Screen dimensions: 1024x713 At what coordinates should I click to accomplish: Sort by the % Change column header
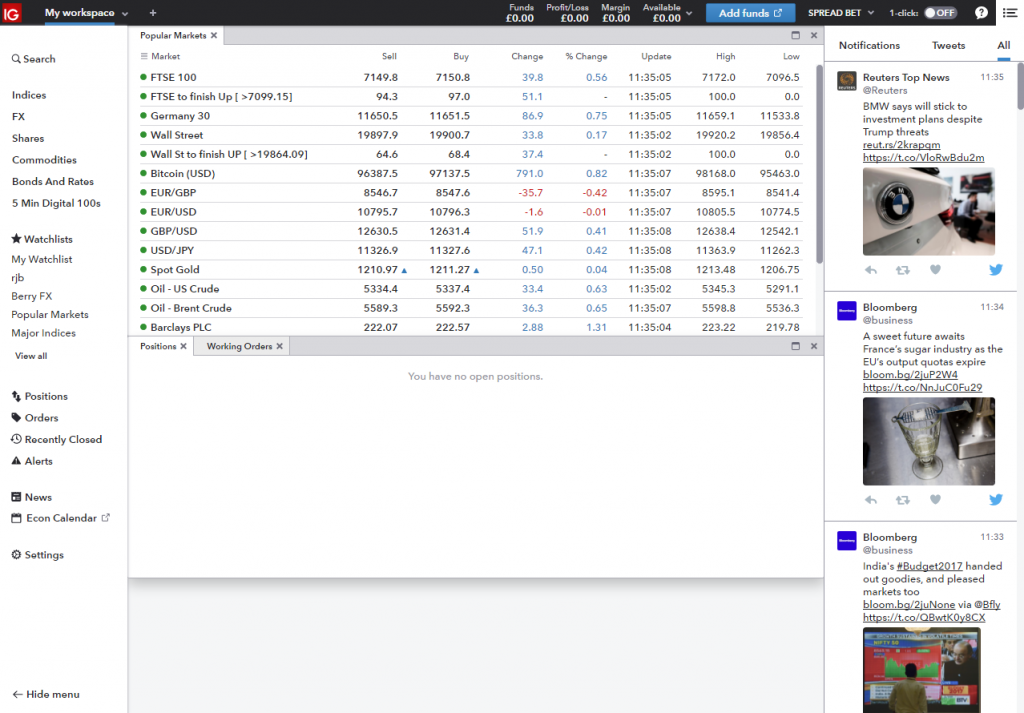pyautogui.click(x=586, y=56)
